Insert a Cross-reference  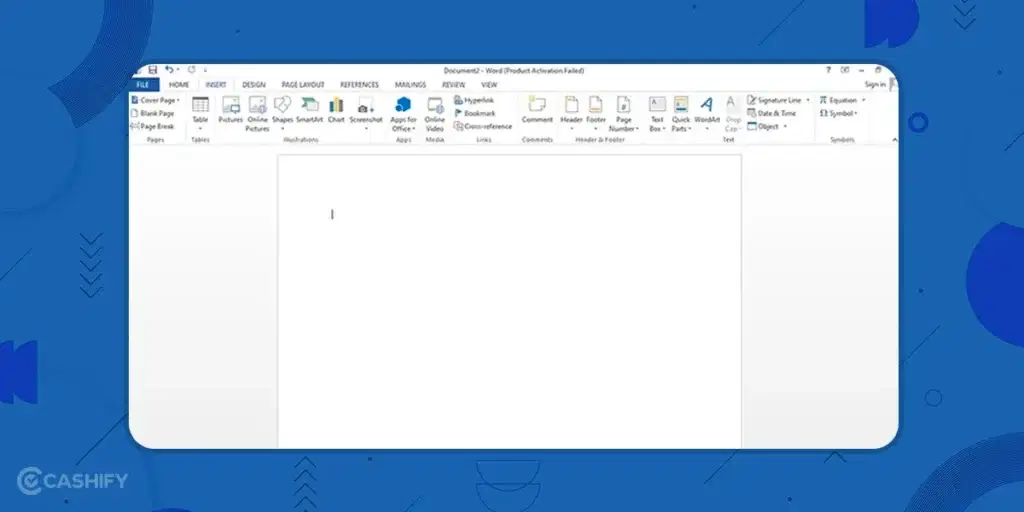pyautogui.click(x=483, y=127)
